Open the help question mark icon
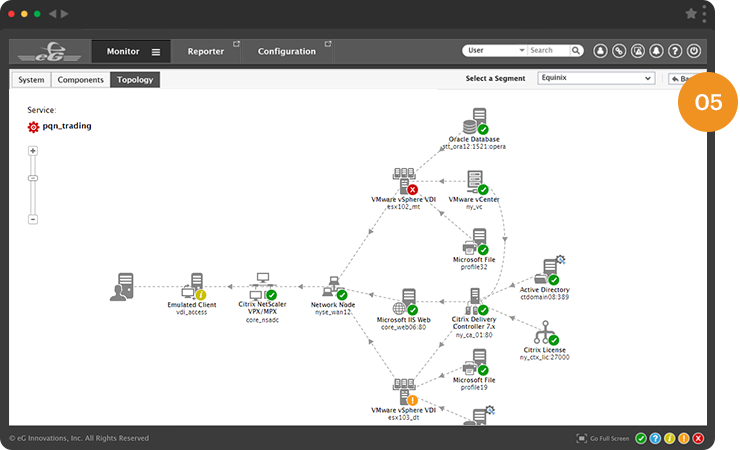This screenshot has width=740, height=450. coord(675,51)
